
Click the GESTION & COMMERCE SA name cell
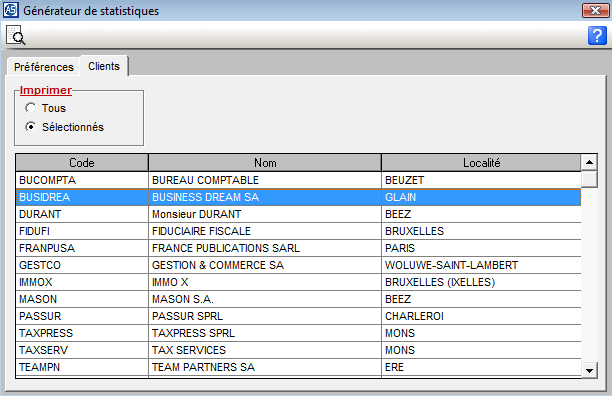pyautogui.click(x=265, y=265)
